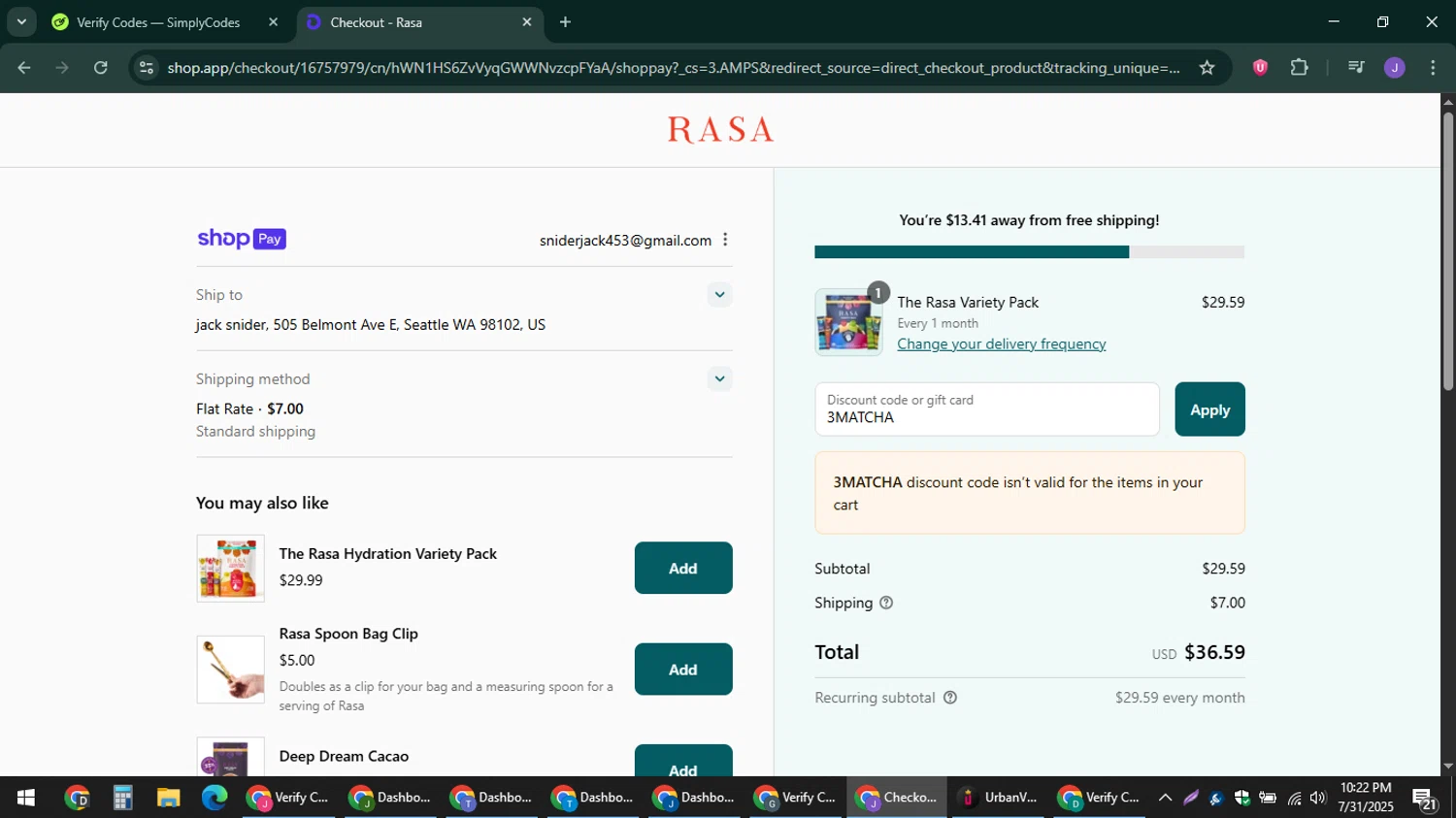Add the Rasa Spoon Bag Clip

click(683, 670)
